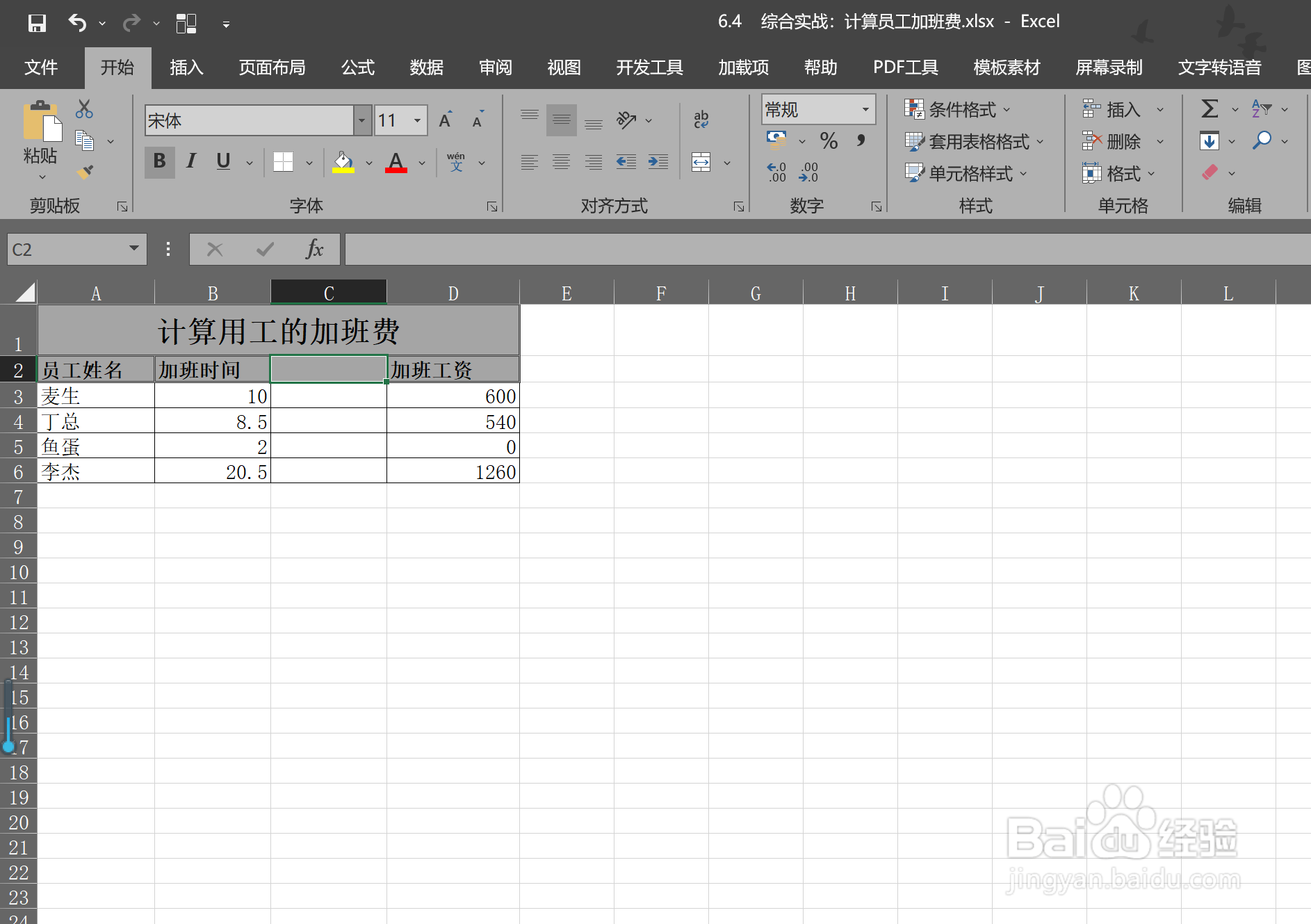
Task: Increase font size with large A icon
Action: pyautogui.click(x=446, y=120)
